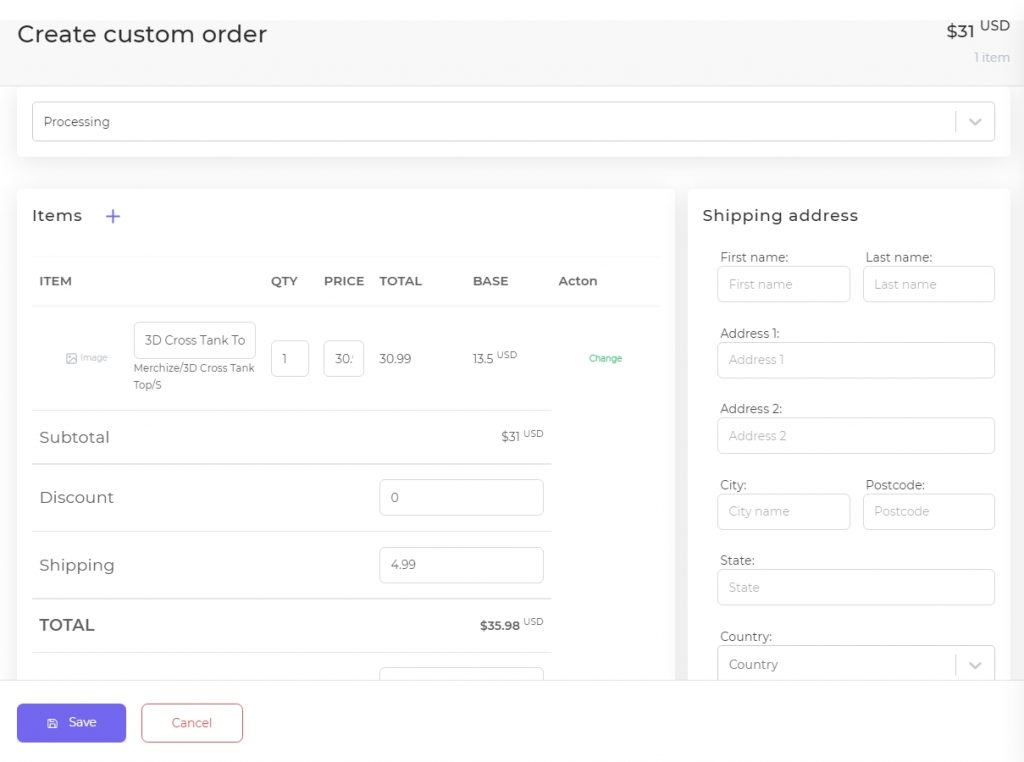Click the chevron on the Processing status dropdown
1024x762 pixels.
pyautogui.click(x=975, y=121)
